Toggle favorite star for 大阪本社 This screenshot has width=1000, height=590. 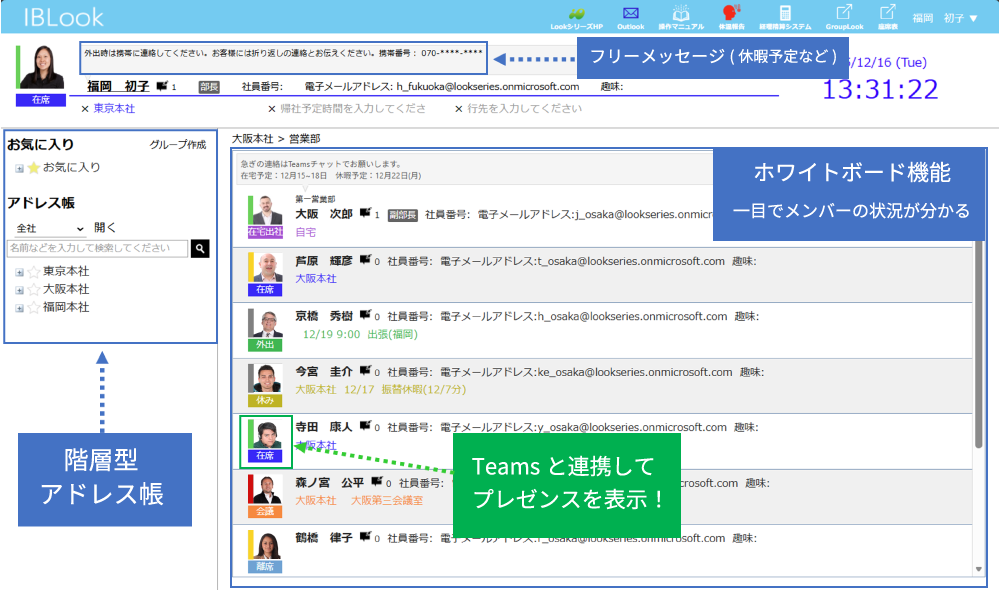tap(33, 290)
